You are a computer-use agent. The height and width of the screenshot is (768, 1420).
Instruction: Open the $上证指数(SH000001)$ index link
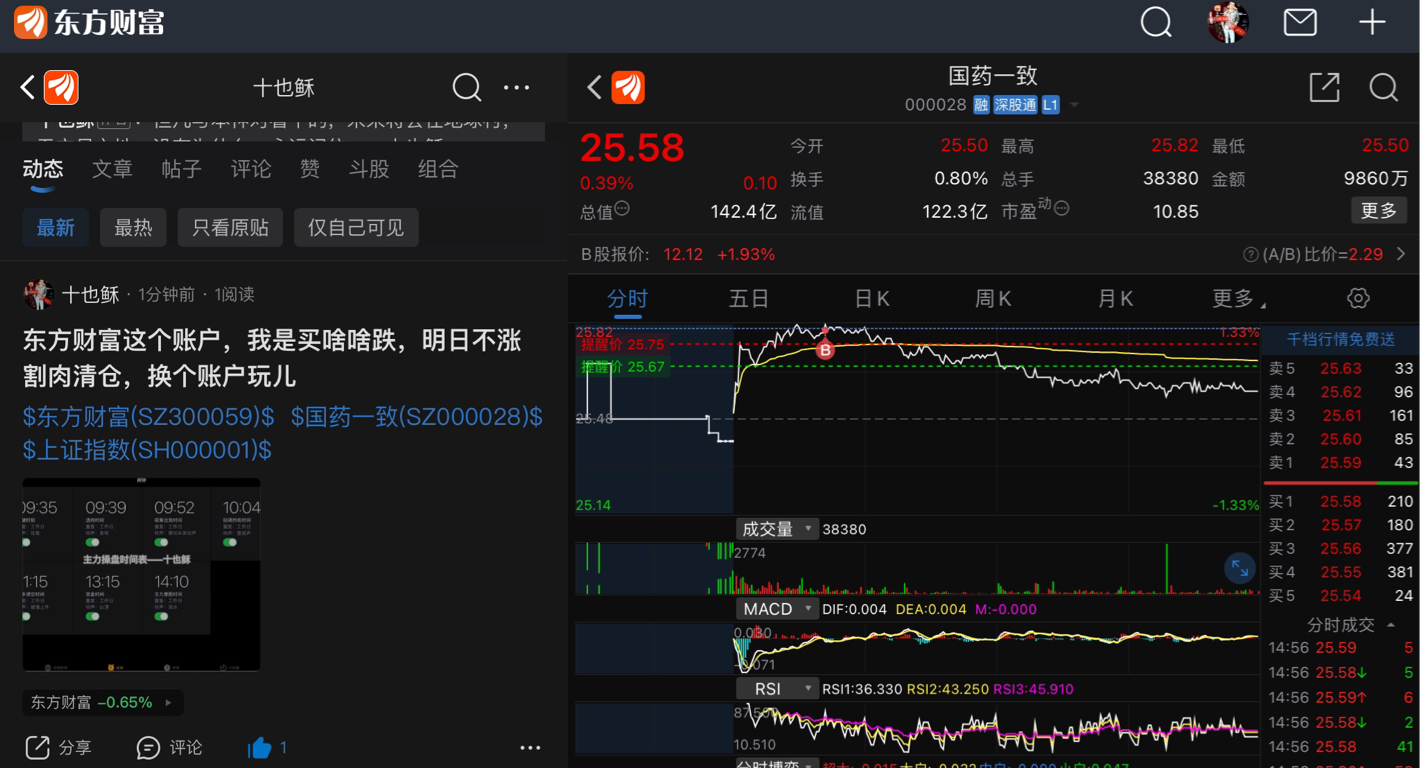pos(147,450)
